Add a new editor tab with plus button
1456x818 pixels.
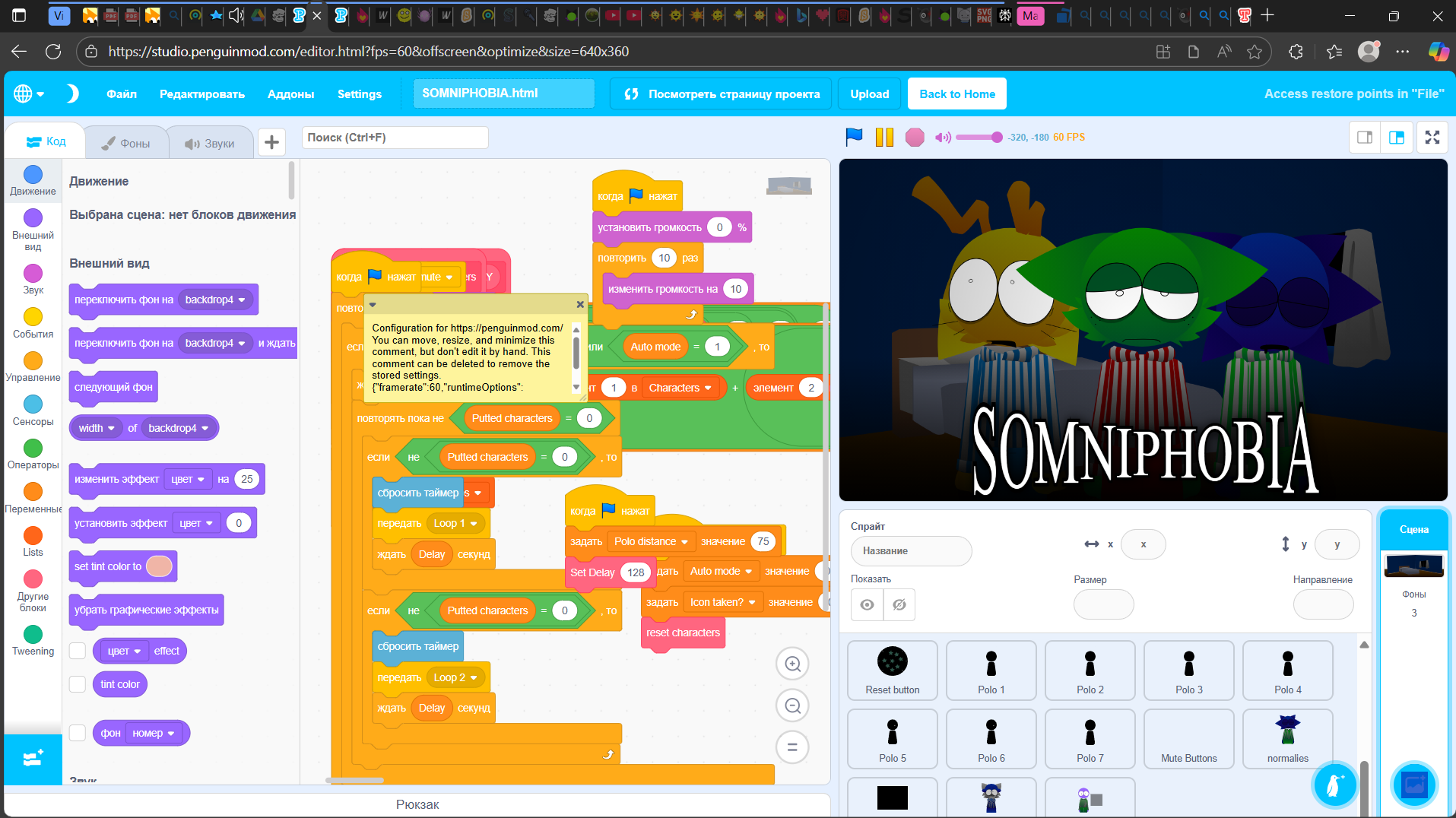(271, 142)
